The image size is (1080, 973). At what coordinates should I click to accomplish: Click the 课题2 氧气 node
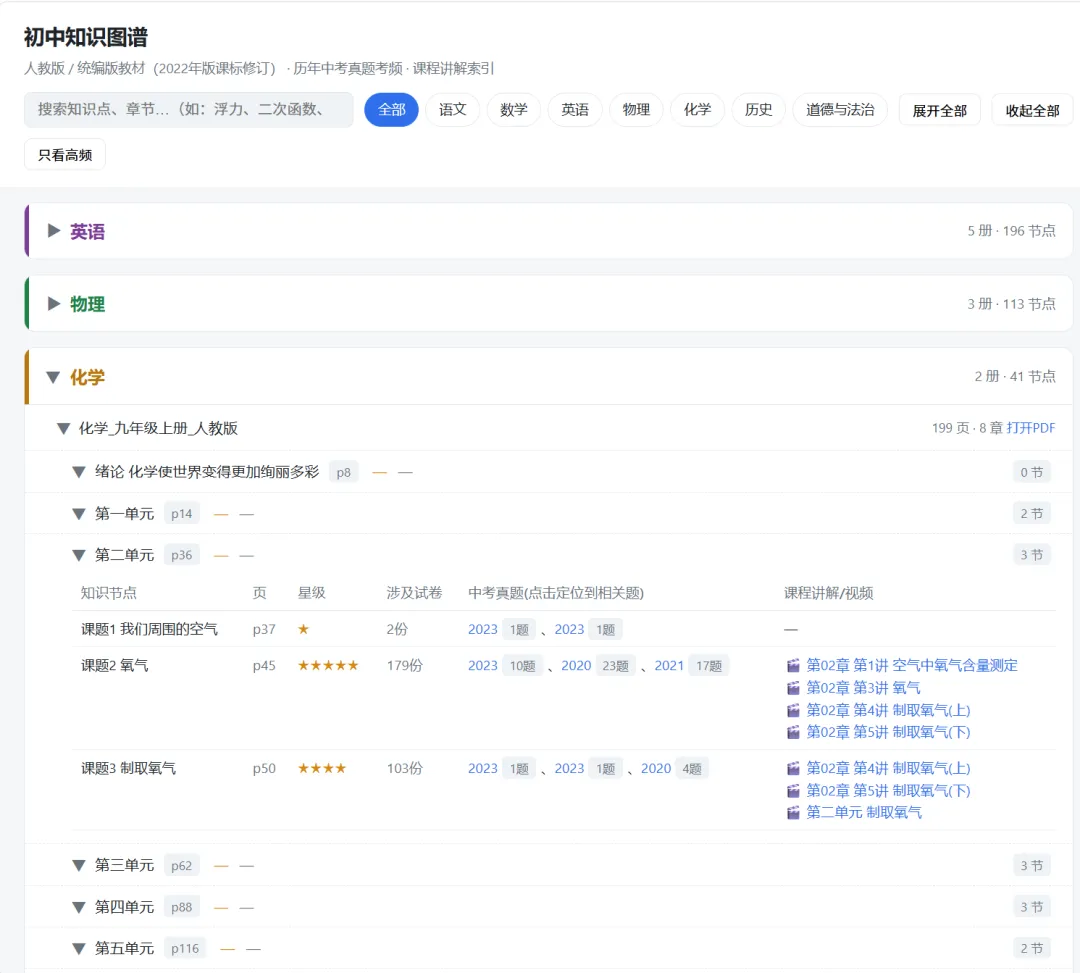(x=114, y=665)
